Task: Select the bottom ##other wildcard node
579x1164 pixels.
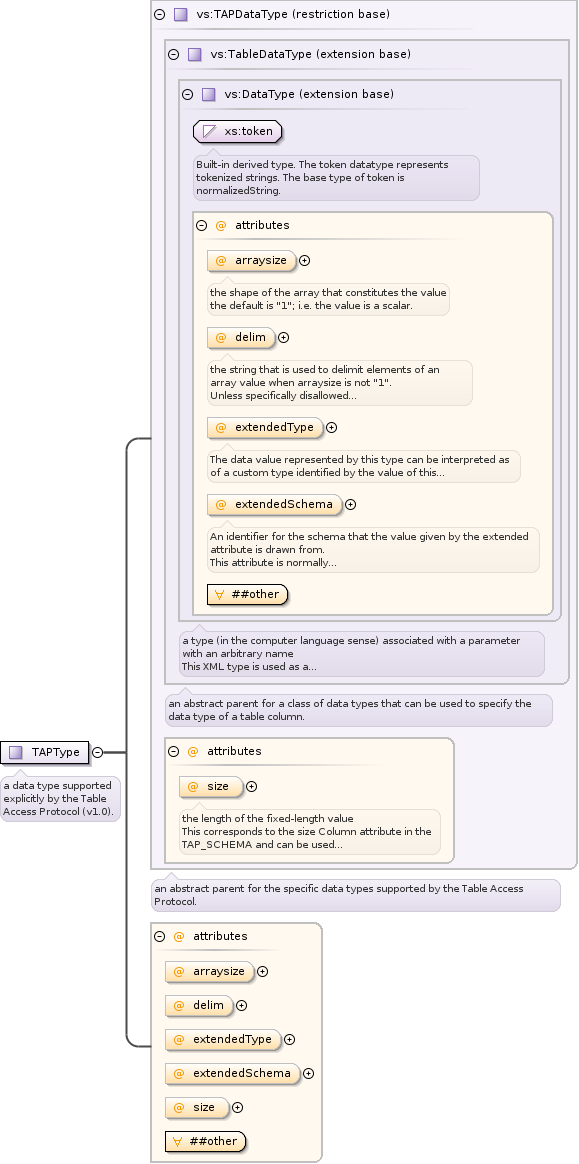Action: pos(205,1141)
